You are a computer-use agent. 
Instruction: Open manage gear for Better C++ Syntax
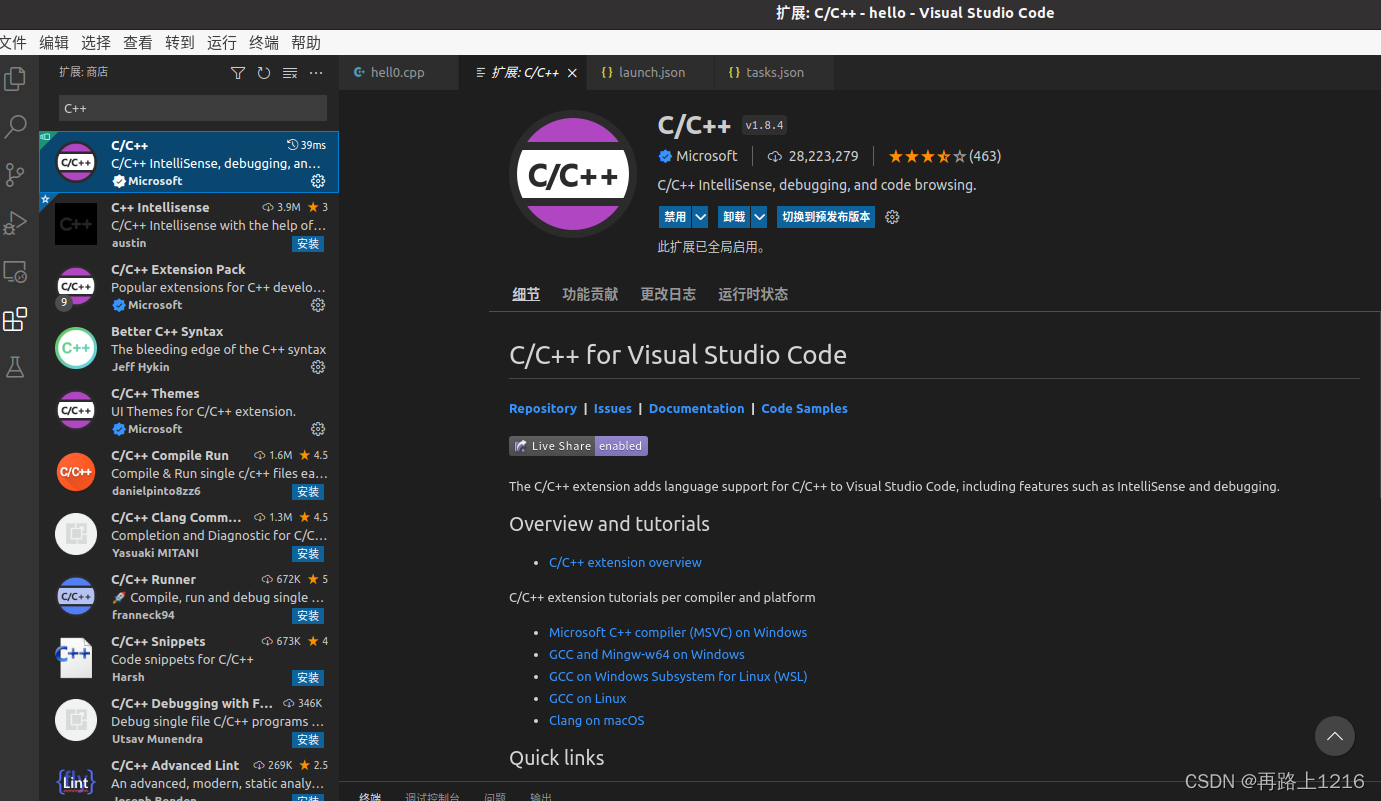(318, 367)
